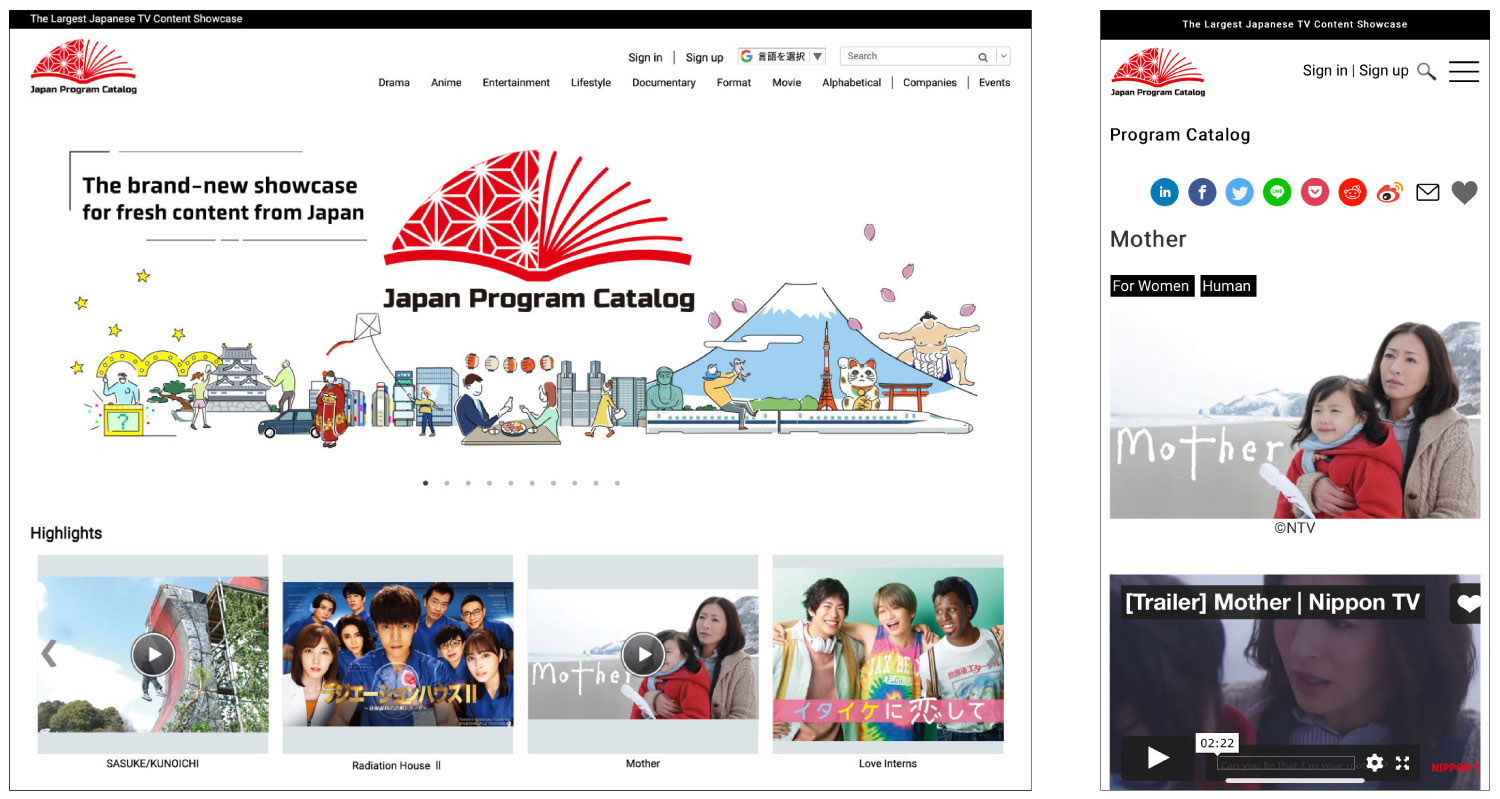Seek within the trailer progress bar
1500x799 pixels.
pyautogui.click(x=1286, y=763)
